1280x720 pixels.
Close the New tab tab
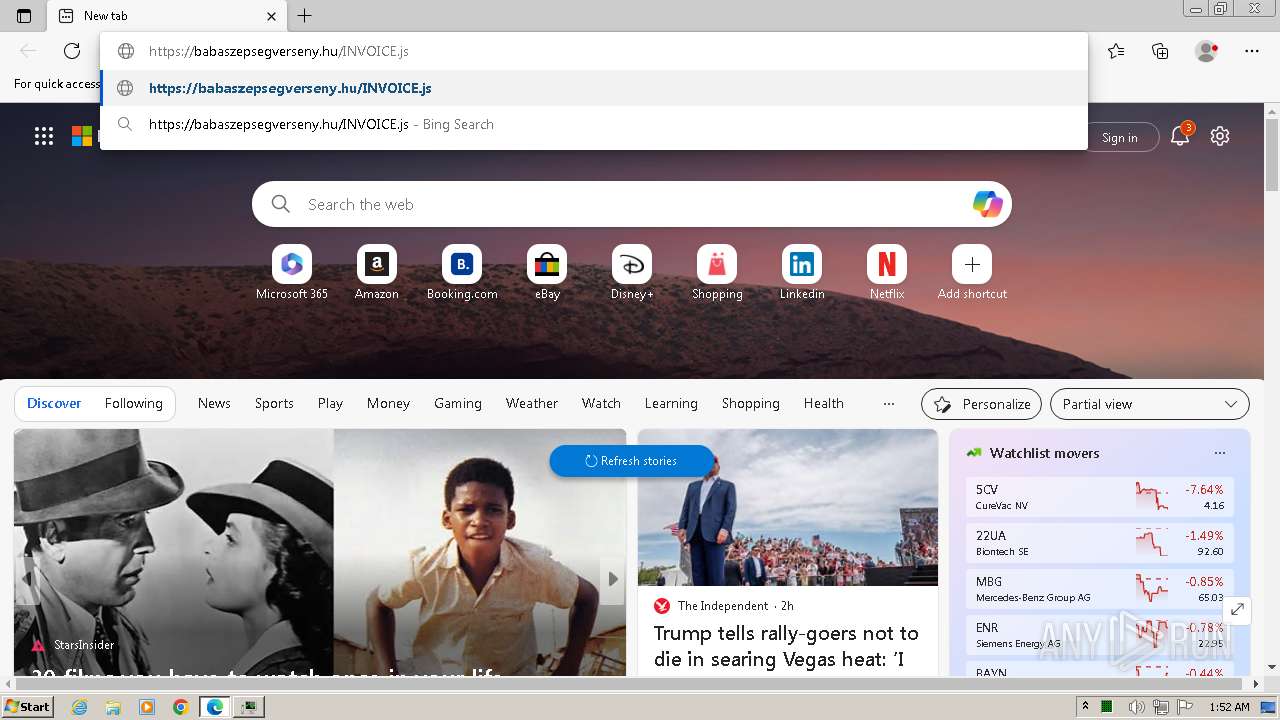(x=272, y=16)
